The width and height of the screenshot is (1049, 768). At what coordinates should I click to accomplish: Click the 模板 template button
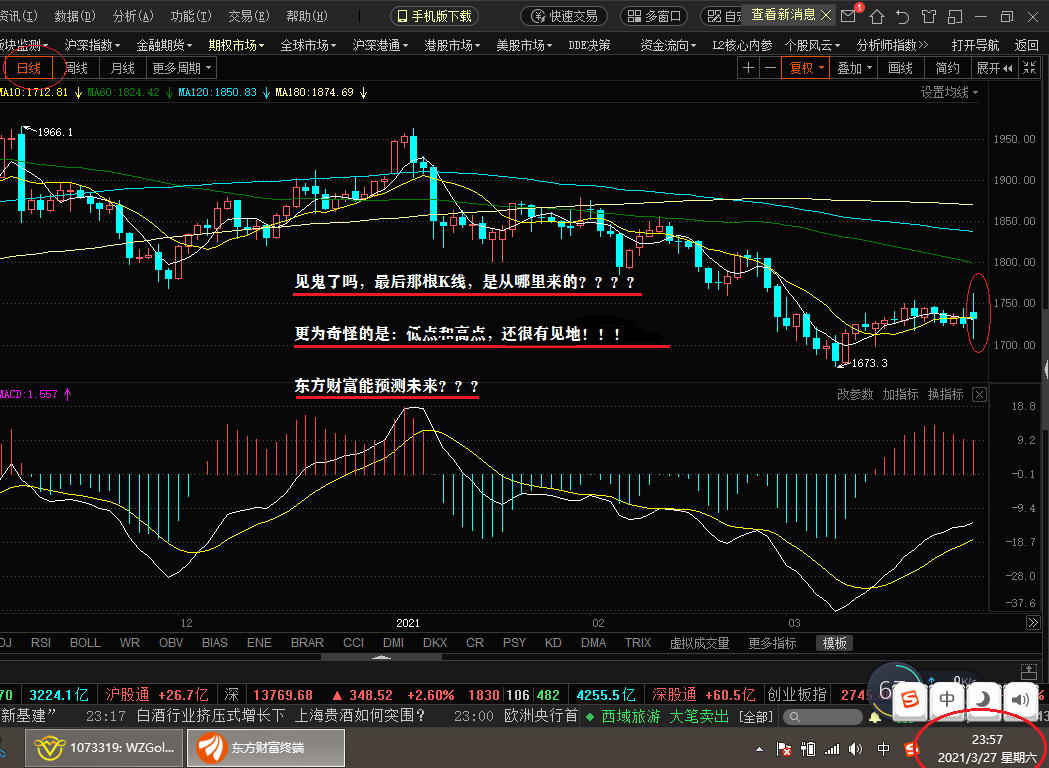coord(834,643)
